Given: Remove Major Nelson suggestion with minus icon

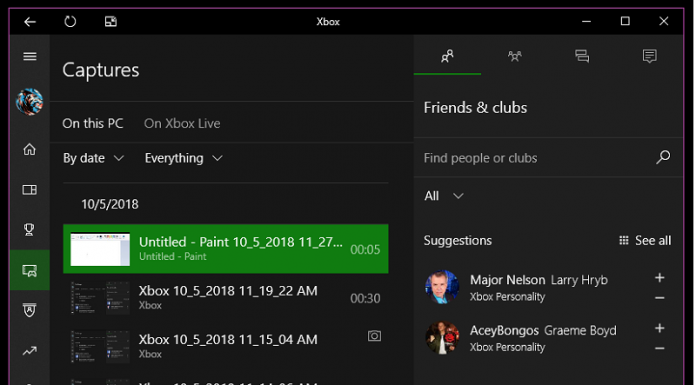Looking at the screenshot, I should pyautogui.click(x=660, y=298).
